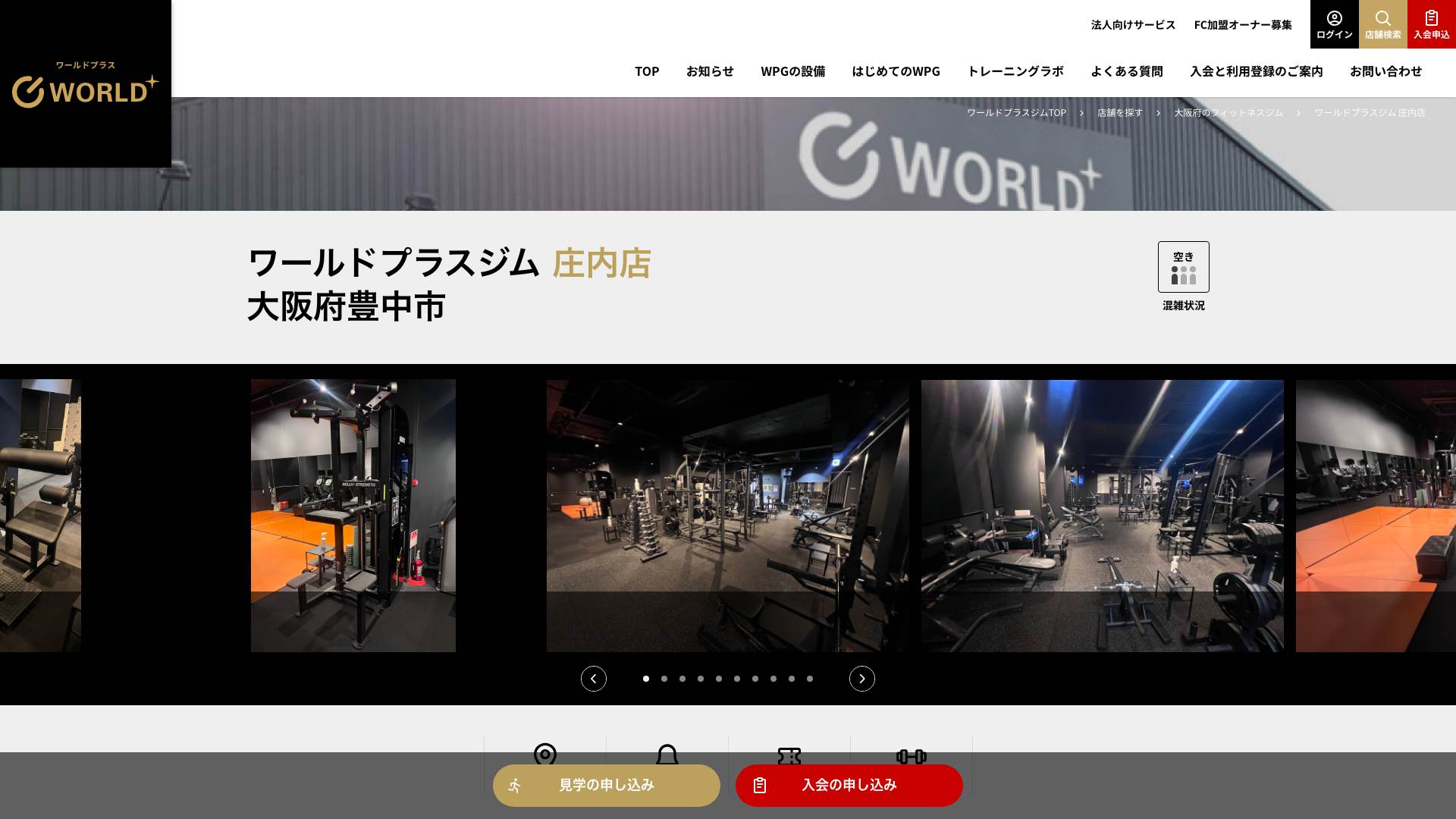Select the third carousel pagination dot
Viewport: 1456px width, 819px height.
682,679
